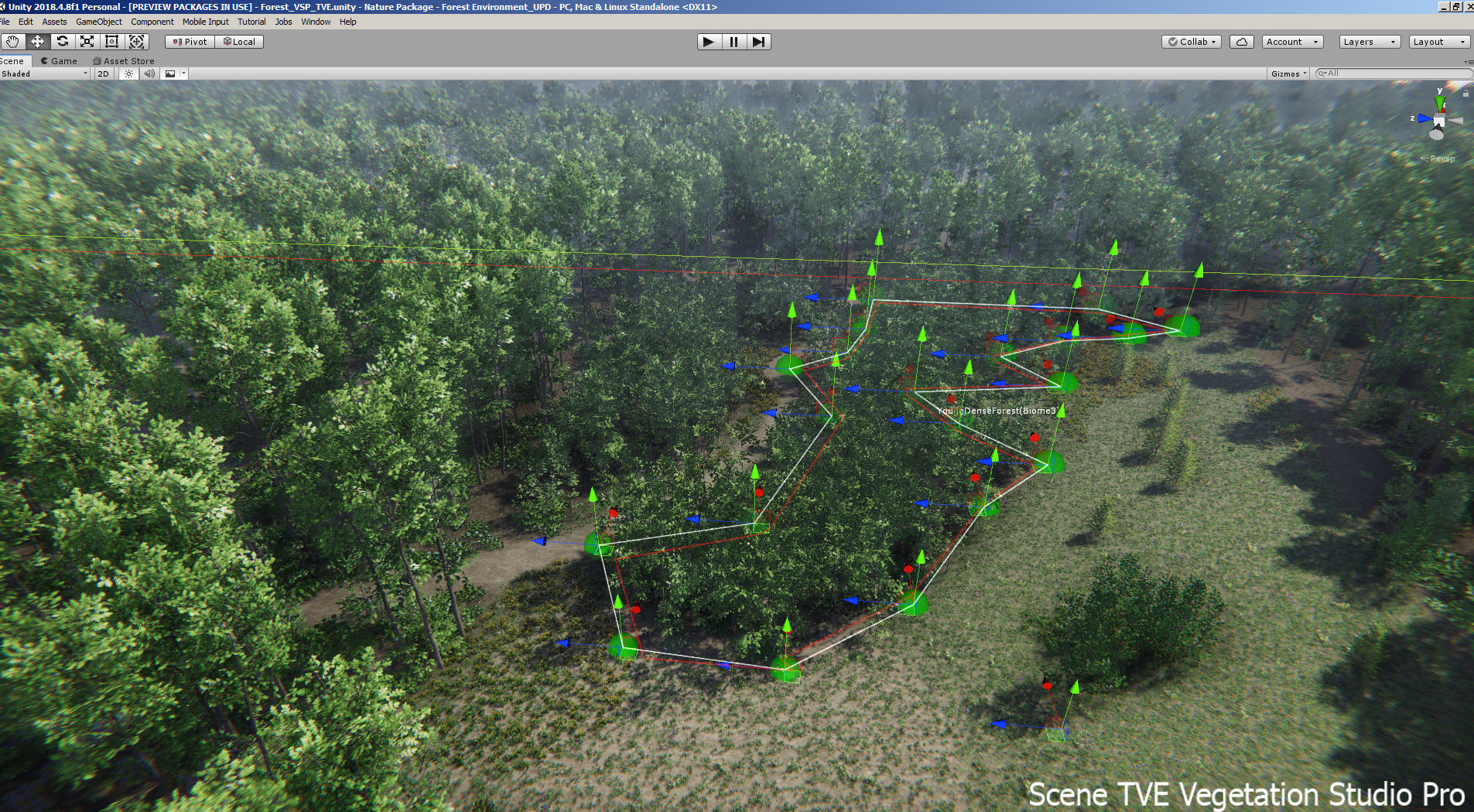Open the Account dropdown
Viewport: 1474px width, 812px height.
[1292, 42]
